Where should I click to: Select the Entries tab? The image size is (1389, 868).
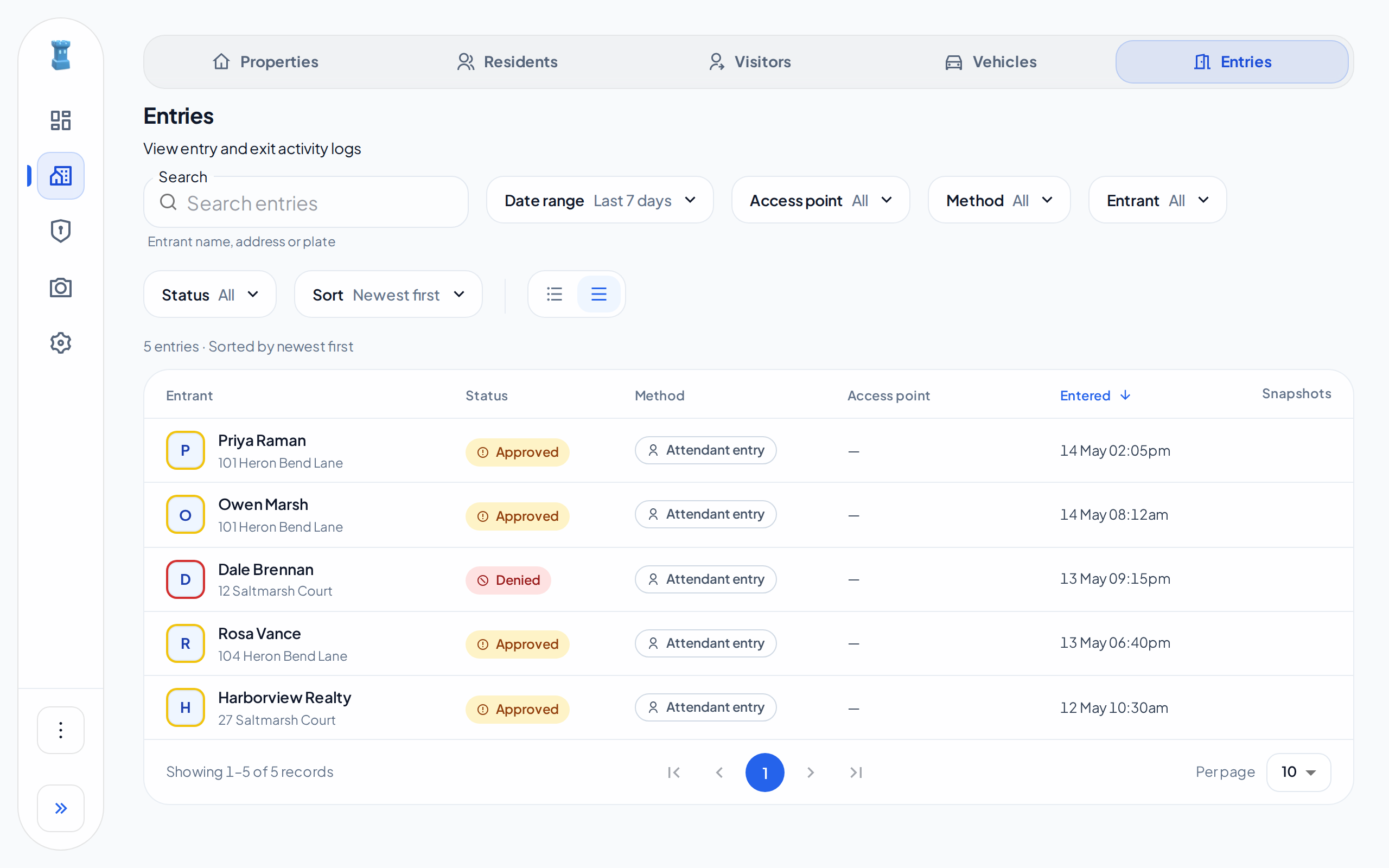tap(1232, 61)
